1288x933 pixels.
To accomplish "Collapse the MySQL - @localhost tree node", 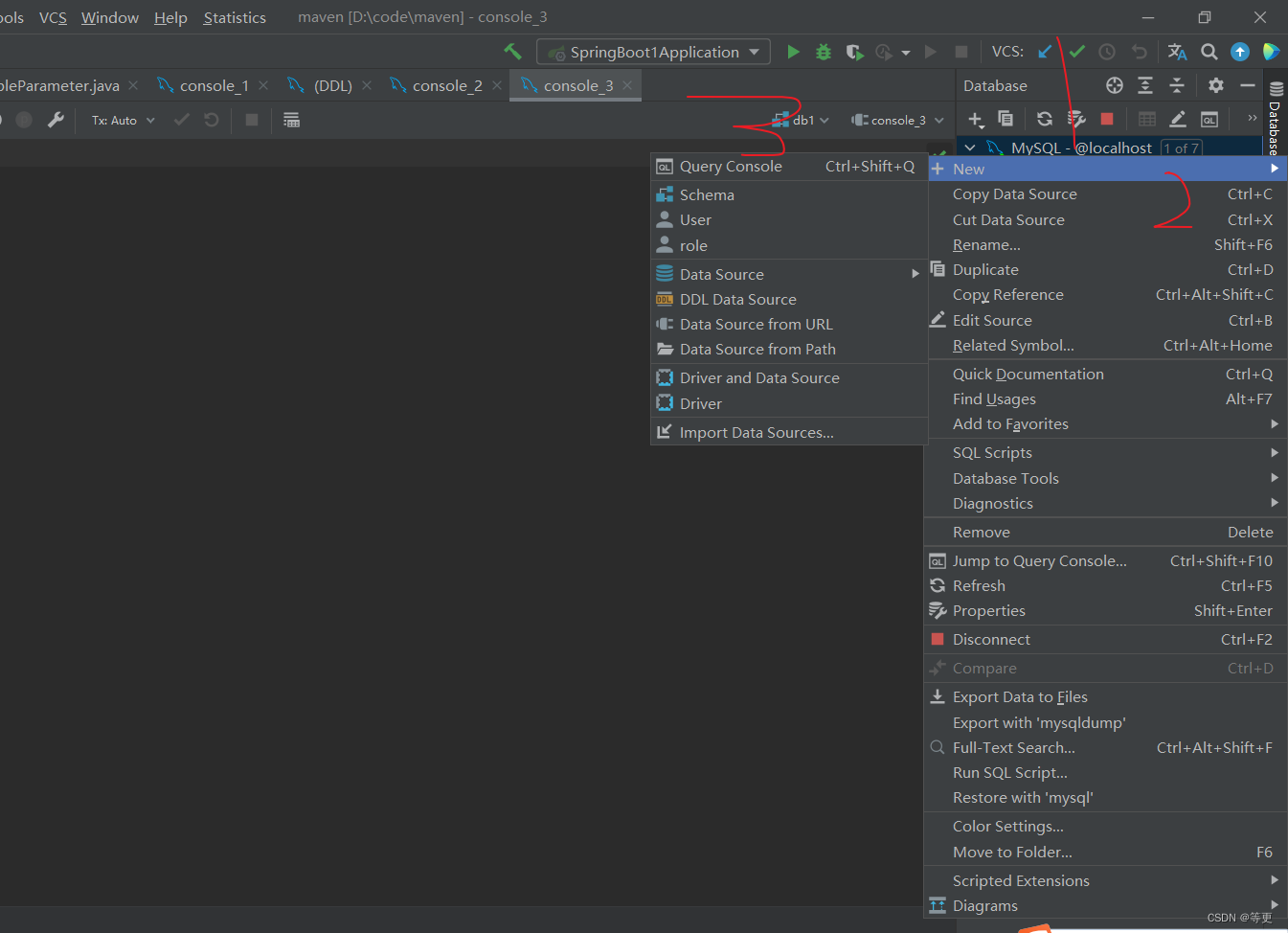I will [x=970, y=148].
